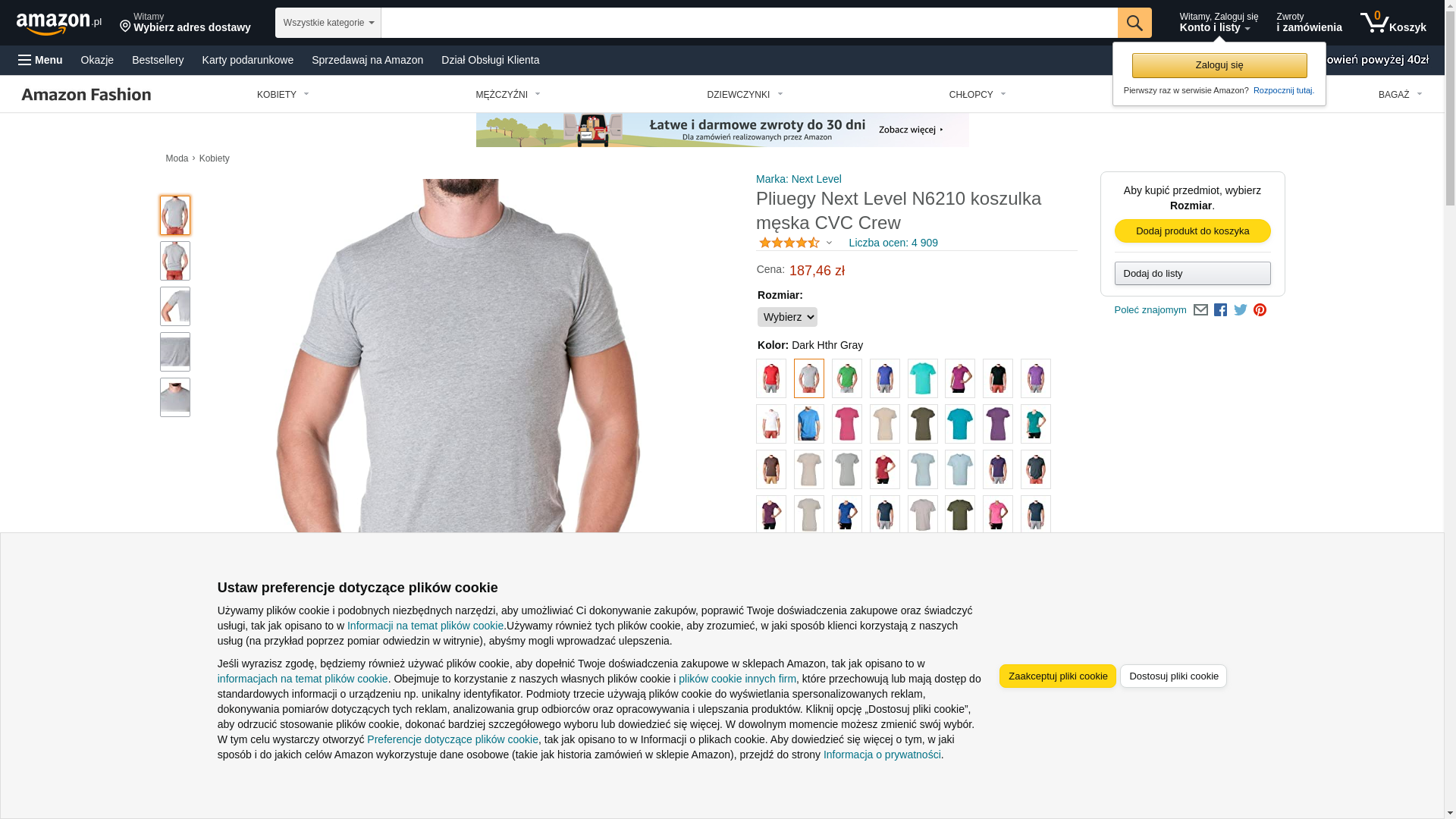1456x819 pixels.
Task: View the second product thumbnail image
Action: click(x=175, y=261)
